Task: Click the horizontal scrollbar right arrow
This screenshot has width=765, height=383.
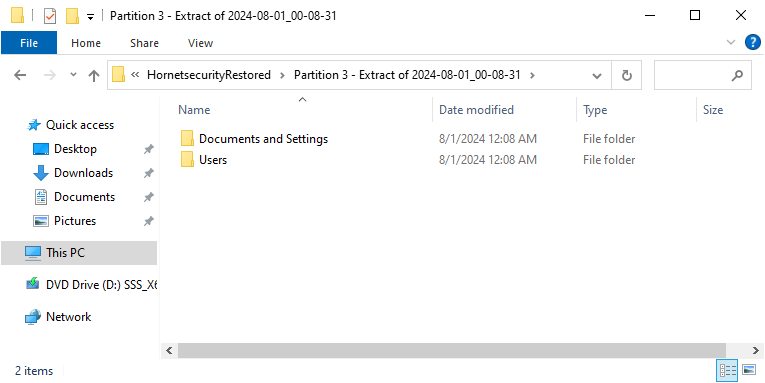Action: point(756,350)
